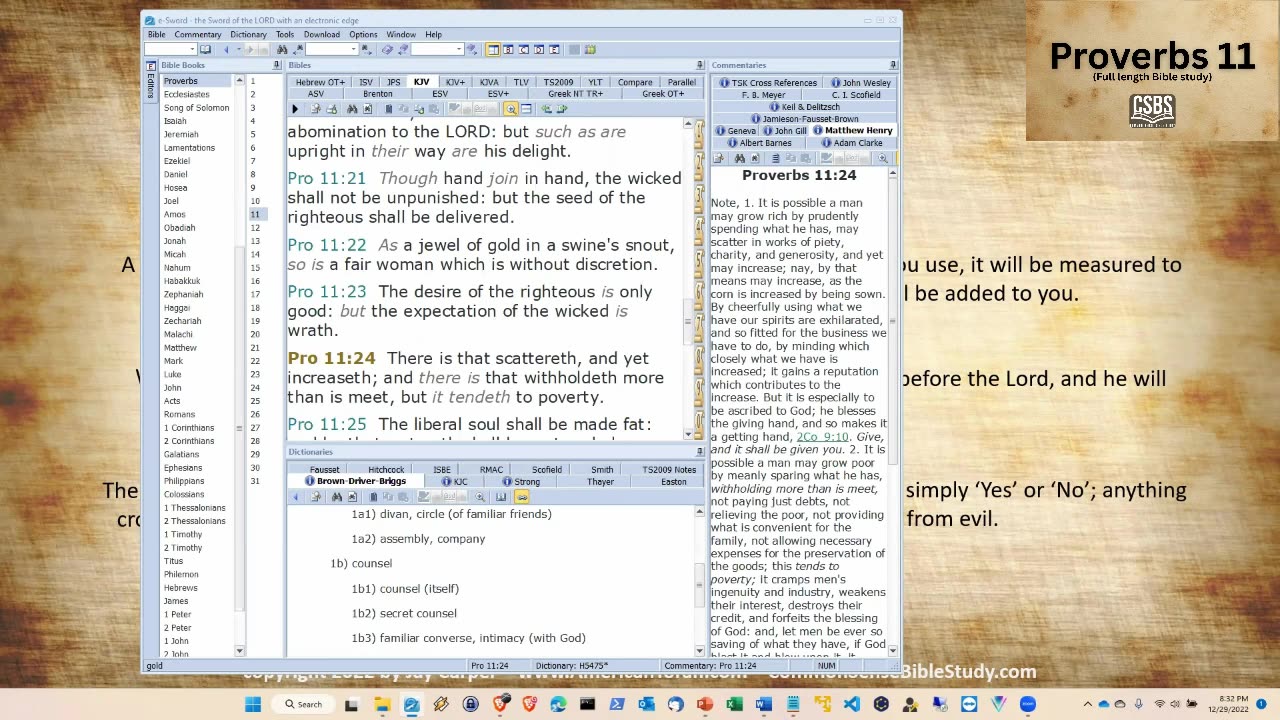Open the Dictionary menu

[248, 34]
